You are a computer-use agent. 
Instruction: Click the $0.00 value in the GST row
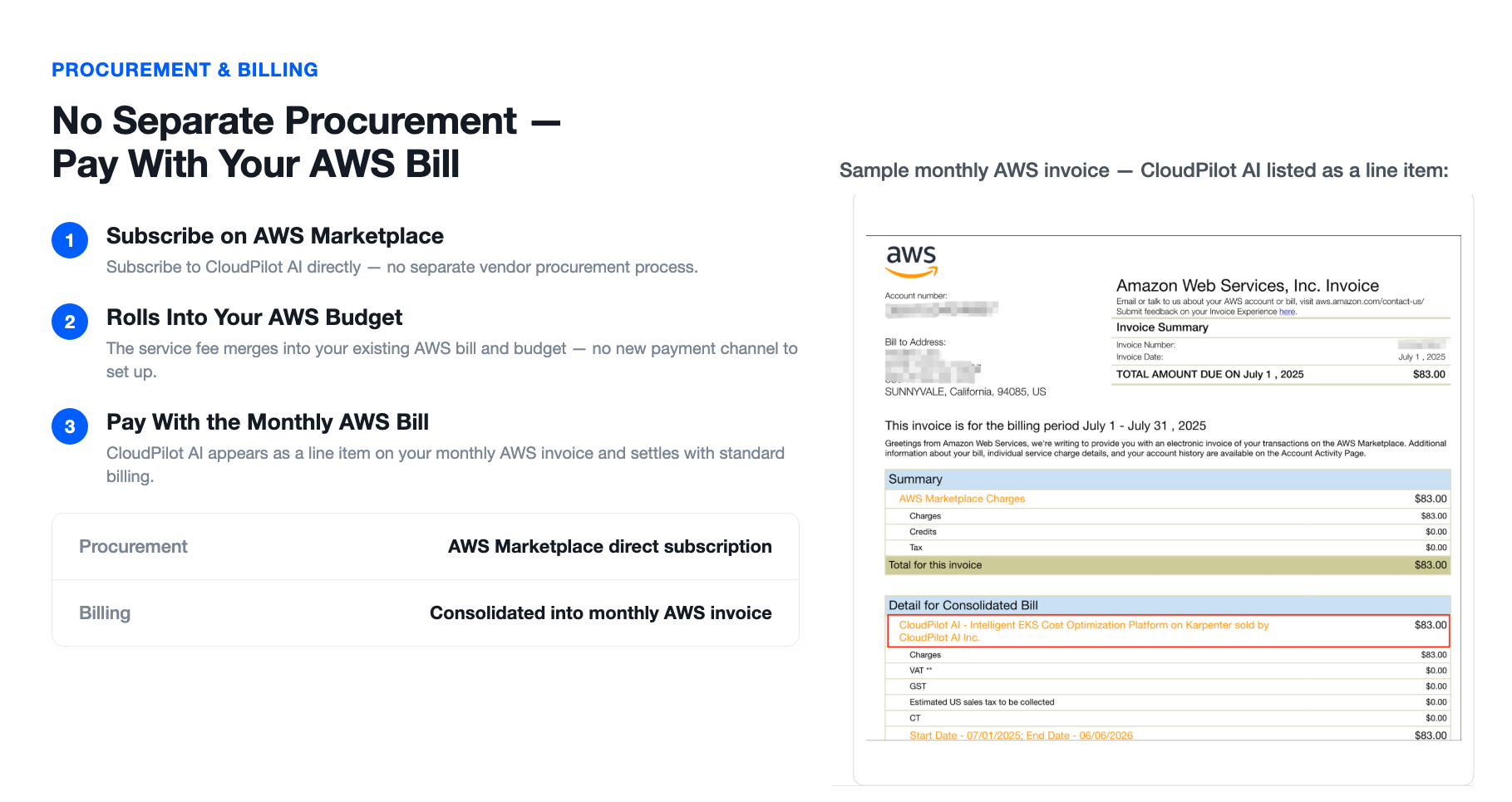[1436, 686]
